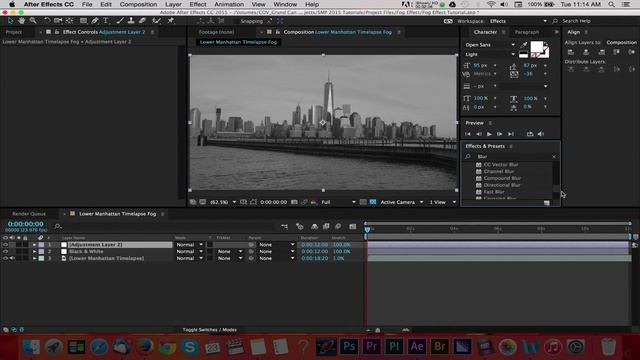Select the Pen tool

click(95, 20)
